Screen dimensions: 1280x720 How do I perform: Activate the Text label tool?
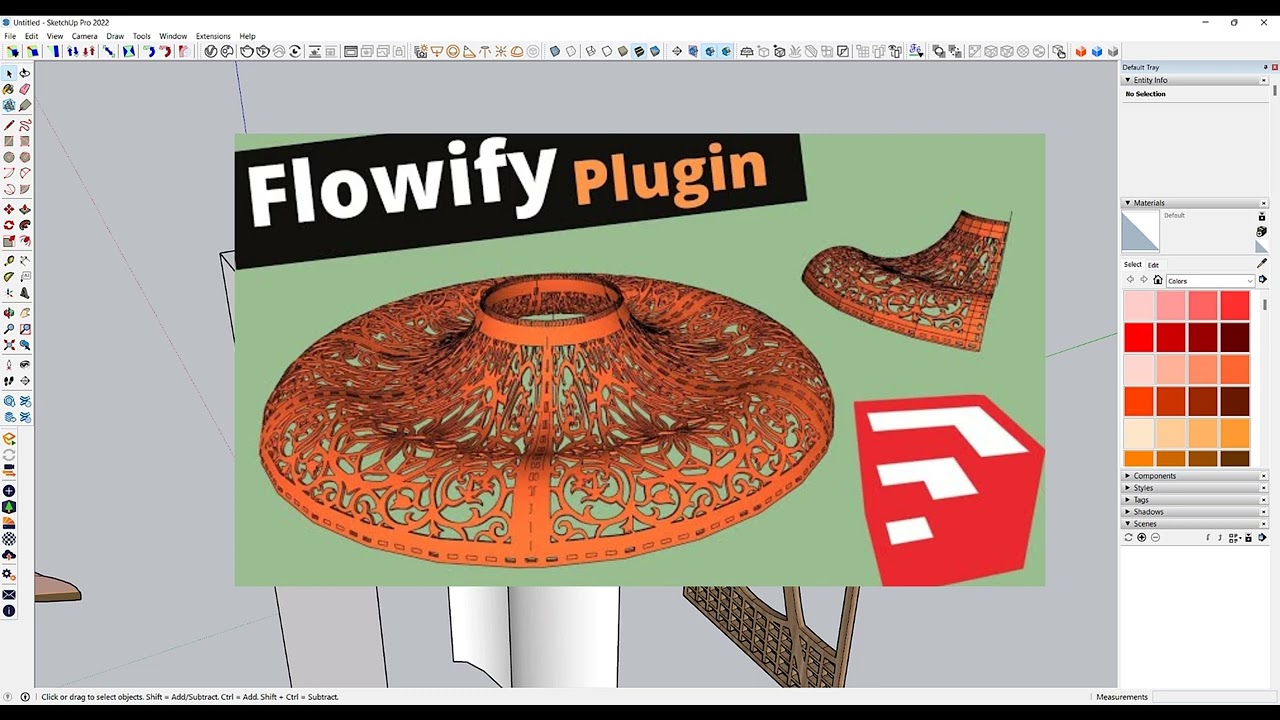tap(25, 277)
